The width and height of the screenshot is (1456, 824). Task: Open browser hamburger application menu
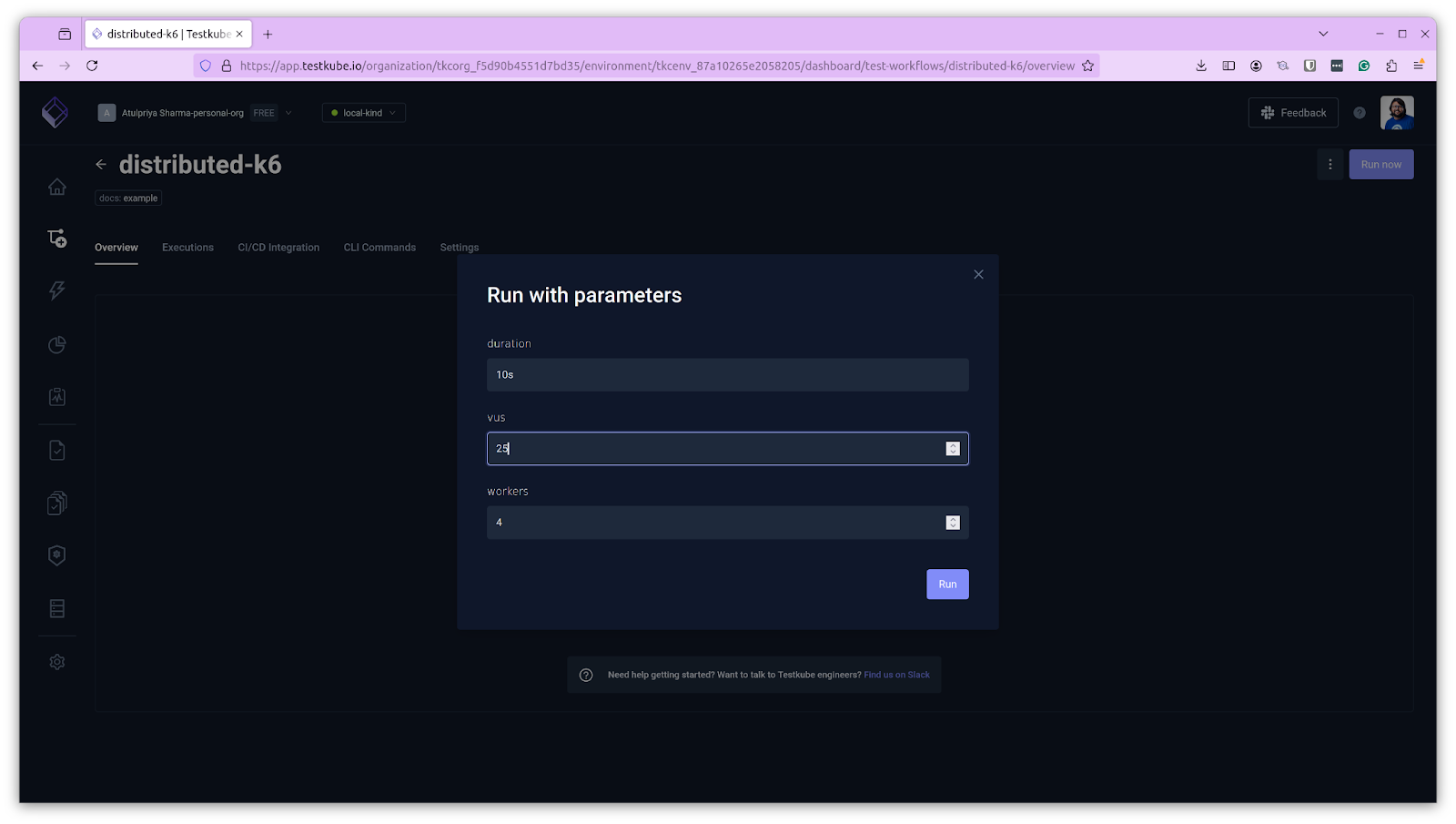[1419, 66]
